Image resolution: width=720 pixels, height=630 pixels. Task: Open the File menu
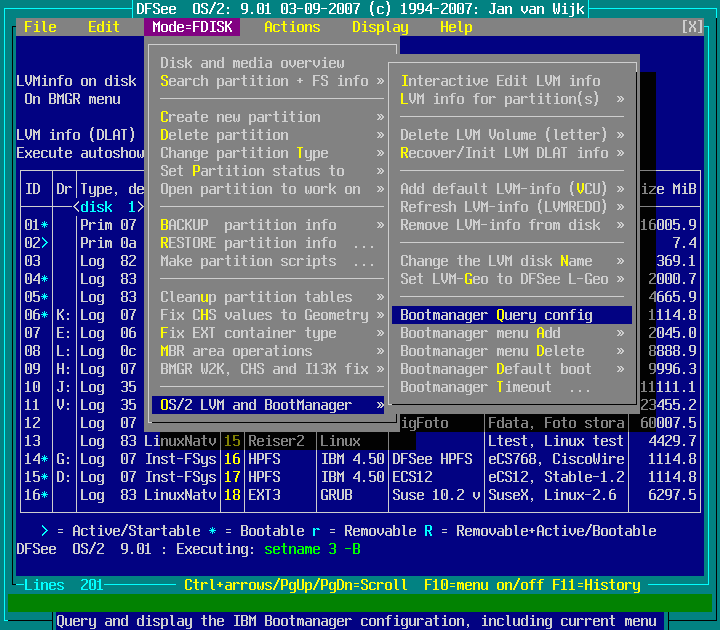[x=40, y=27]
